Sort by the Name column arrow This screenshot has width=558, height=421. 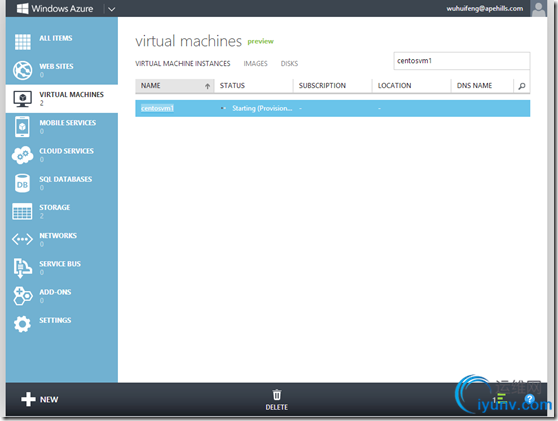click(x=207, y=86)
